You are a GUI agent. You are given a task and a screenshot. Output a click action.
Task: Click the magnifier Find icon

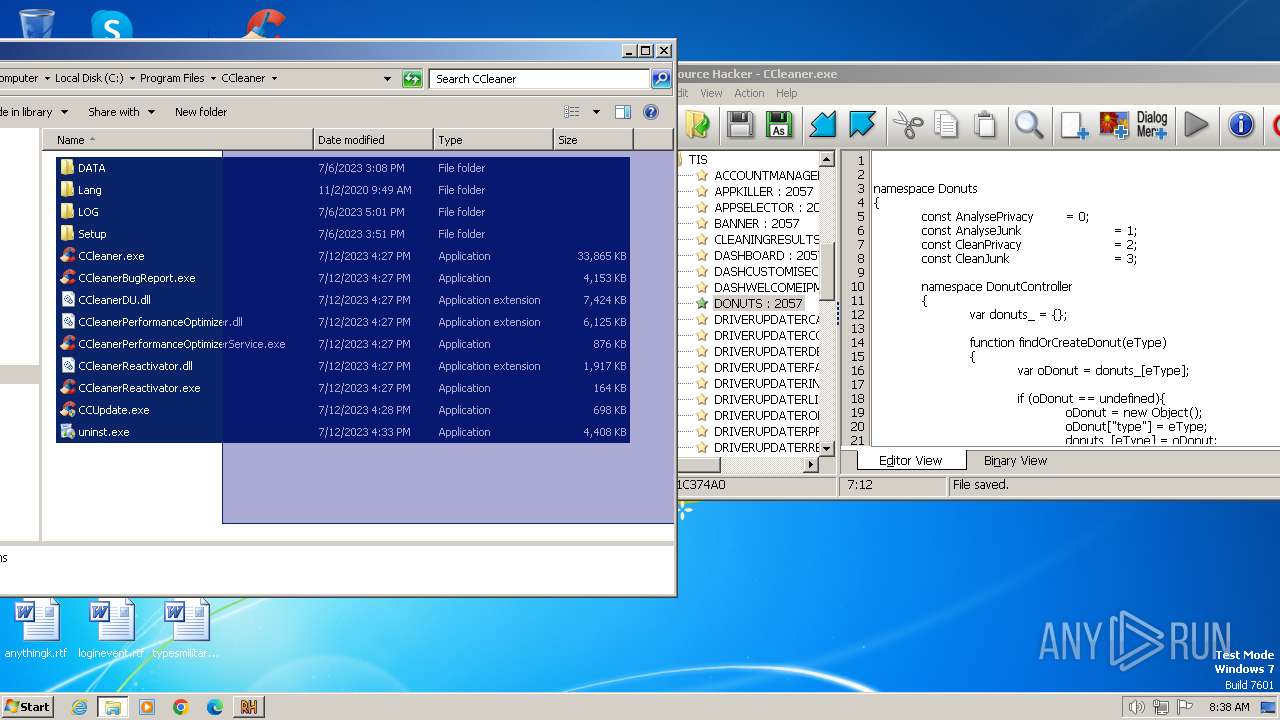(1029, 124)
